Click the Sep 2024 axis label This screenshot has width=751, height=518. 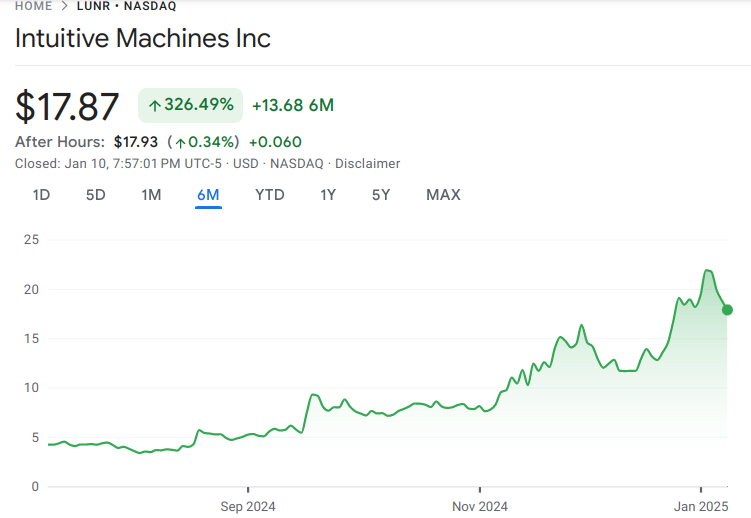click(247, 506)
